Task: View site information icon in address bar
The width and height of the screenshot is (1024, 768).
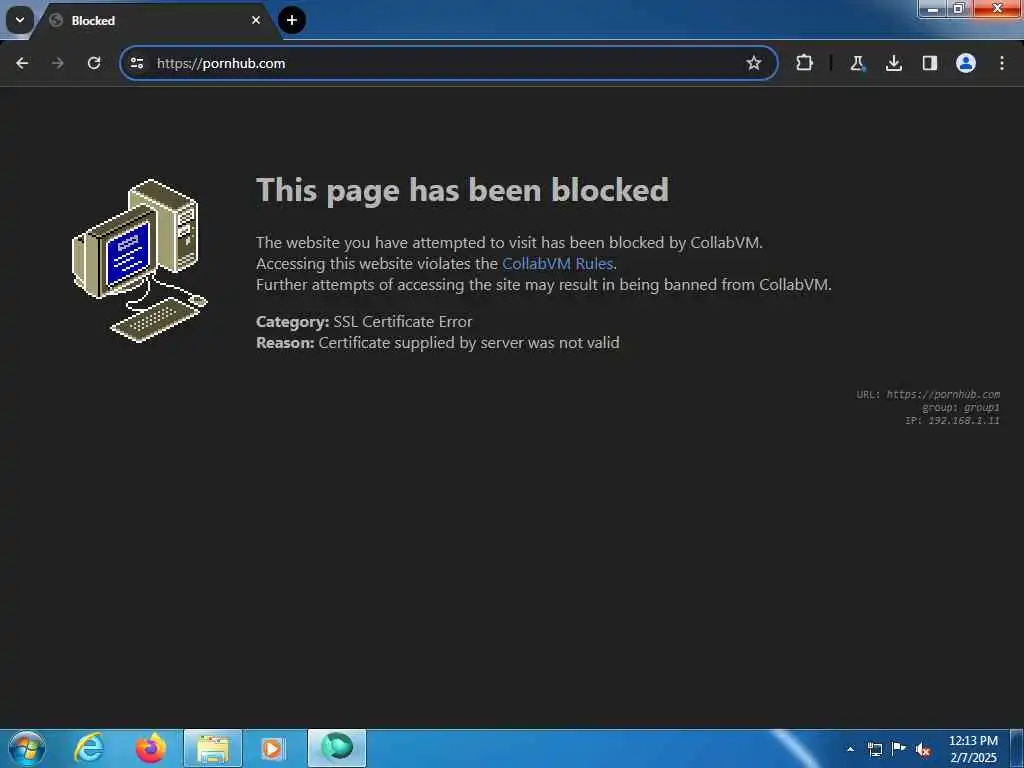Action: (137, 63)
